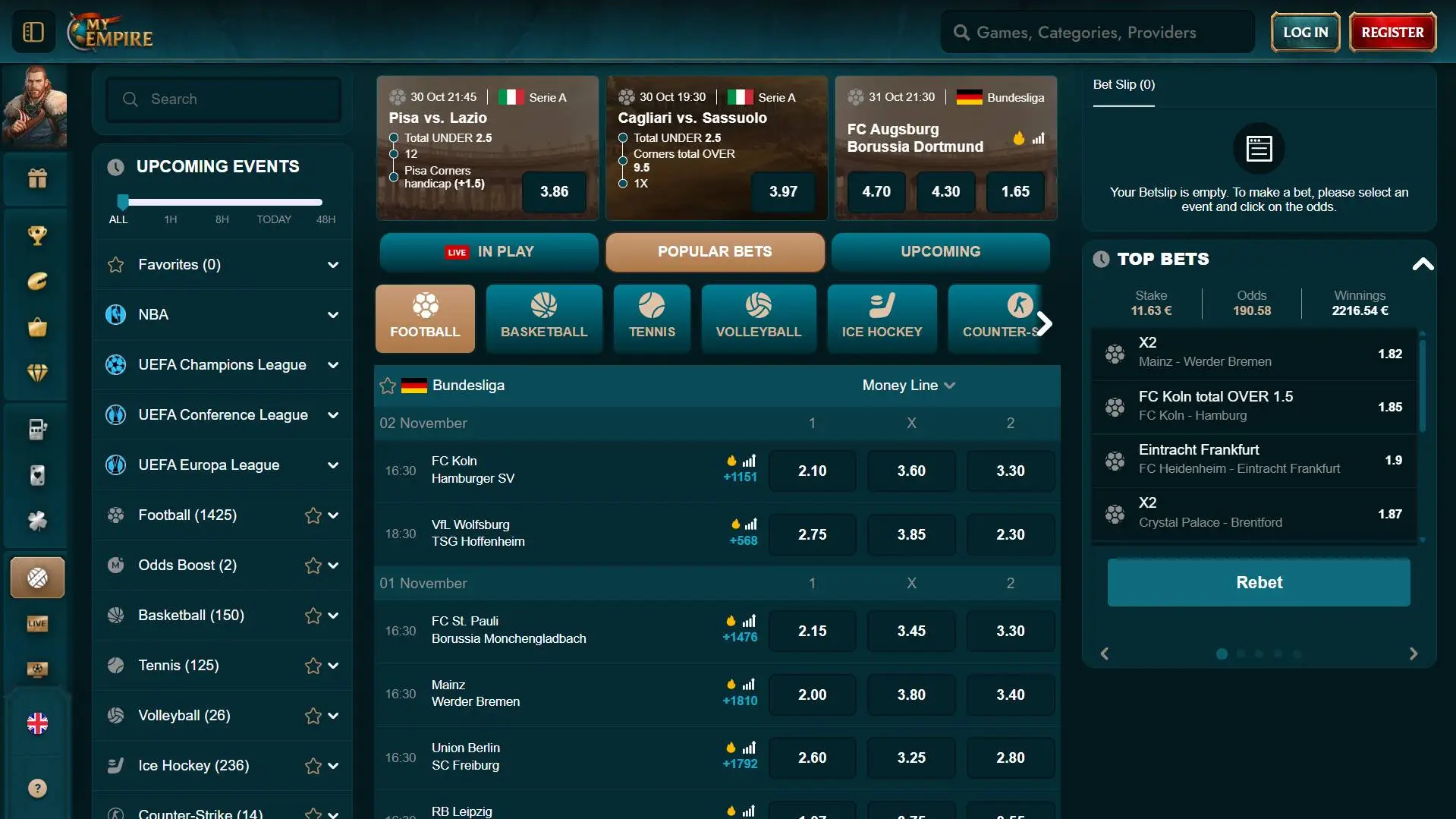Open slot games via slot machine icon

[x=36, y=429]
